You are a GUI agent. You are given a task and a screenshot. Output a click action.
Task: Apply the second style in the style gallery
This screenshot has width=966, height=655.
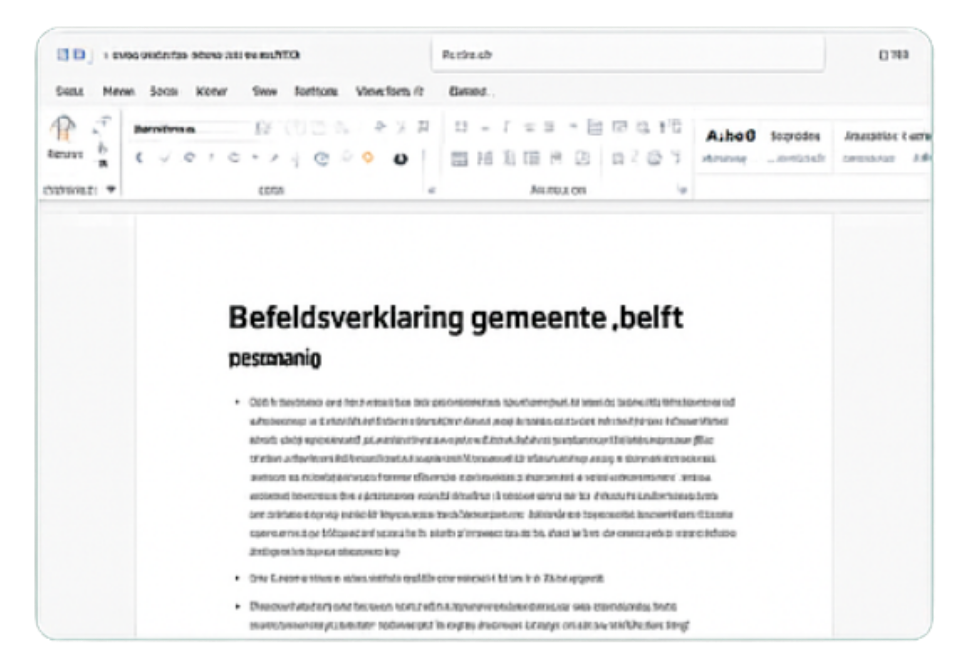coord(796,137)
